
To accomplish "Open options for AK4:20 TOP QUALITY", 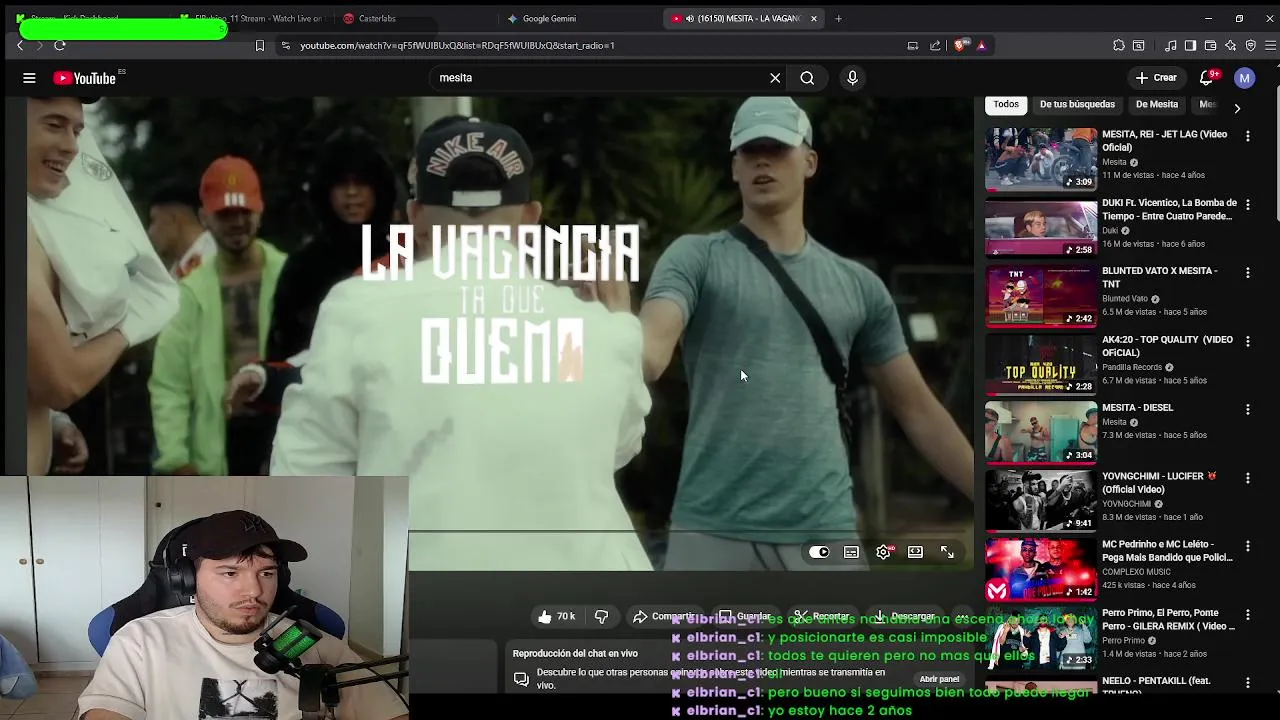I will point(1247,341).
